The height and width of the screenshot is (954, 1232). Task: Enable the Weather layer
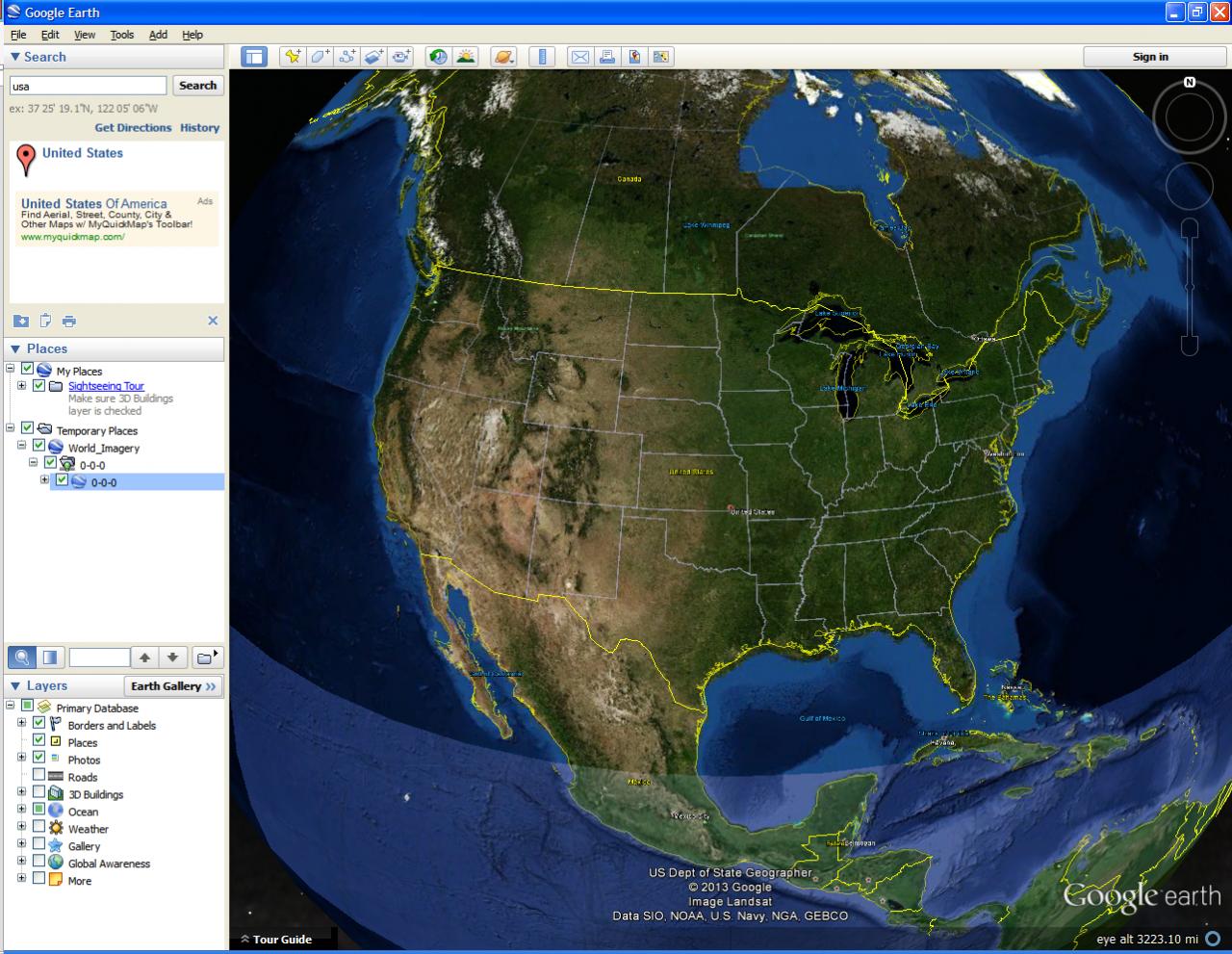(x=38, y=829)
